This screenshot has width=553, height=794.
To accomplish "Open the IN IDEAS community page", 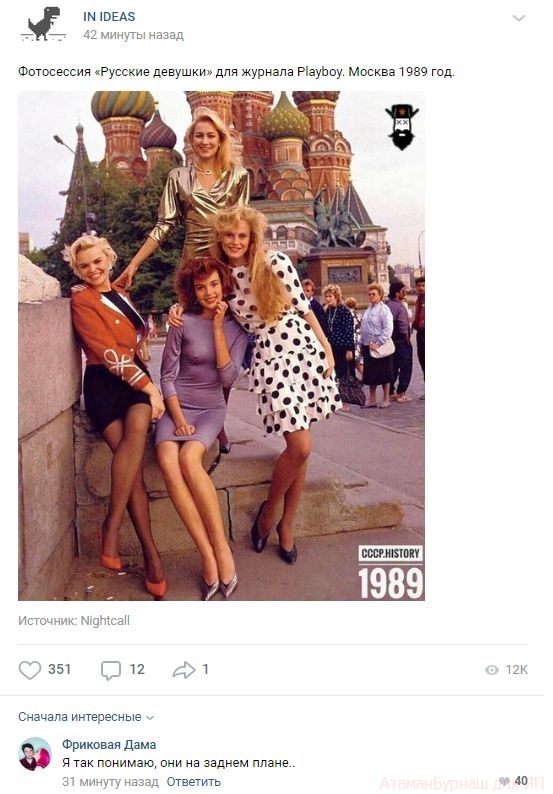I will coord(109,16).
